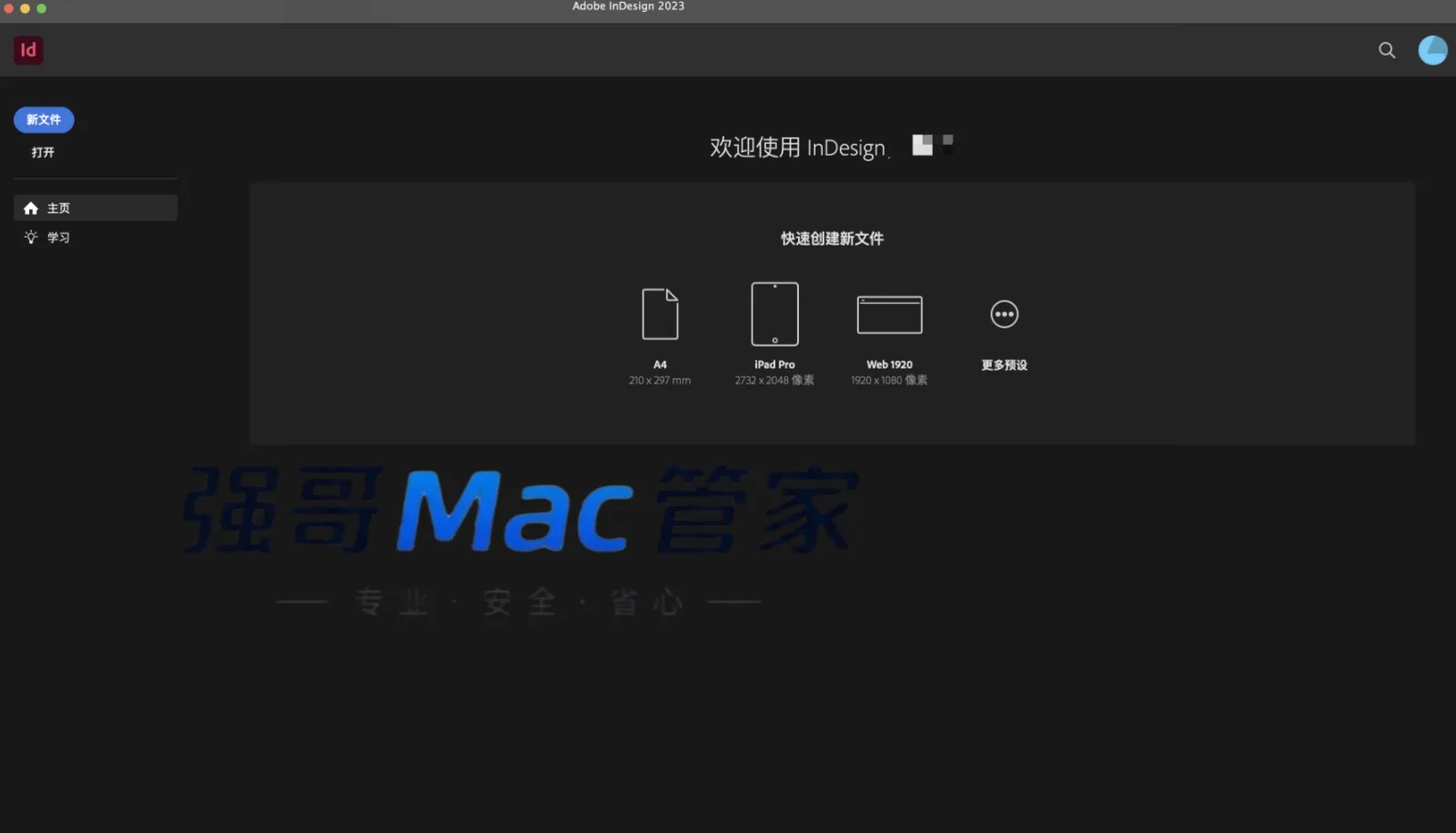This screenshot has width=1456, height=833.
Task: Click the 1920 x 1080 像素 size text
Action: pos(889,381)
